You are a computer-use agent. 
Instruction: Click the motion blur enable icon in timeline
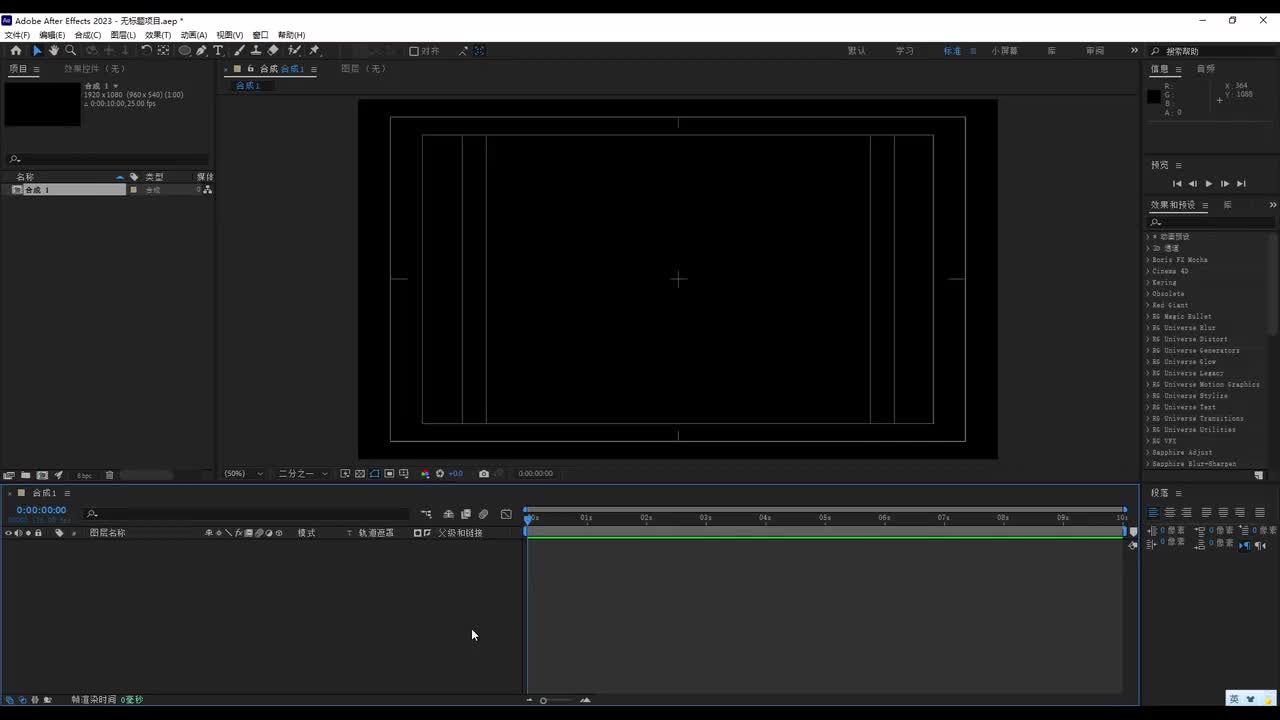483,514
